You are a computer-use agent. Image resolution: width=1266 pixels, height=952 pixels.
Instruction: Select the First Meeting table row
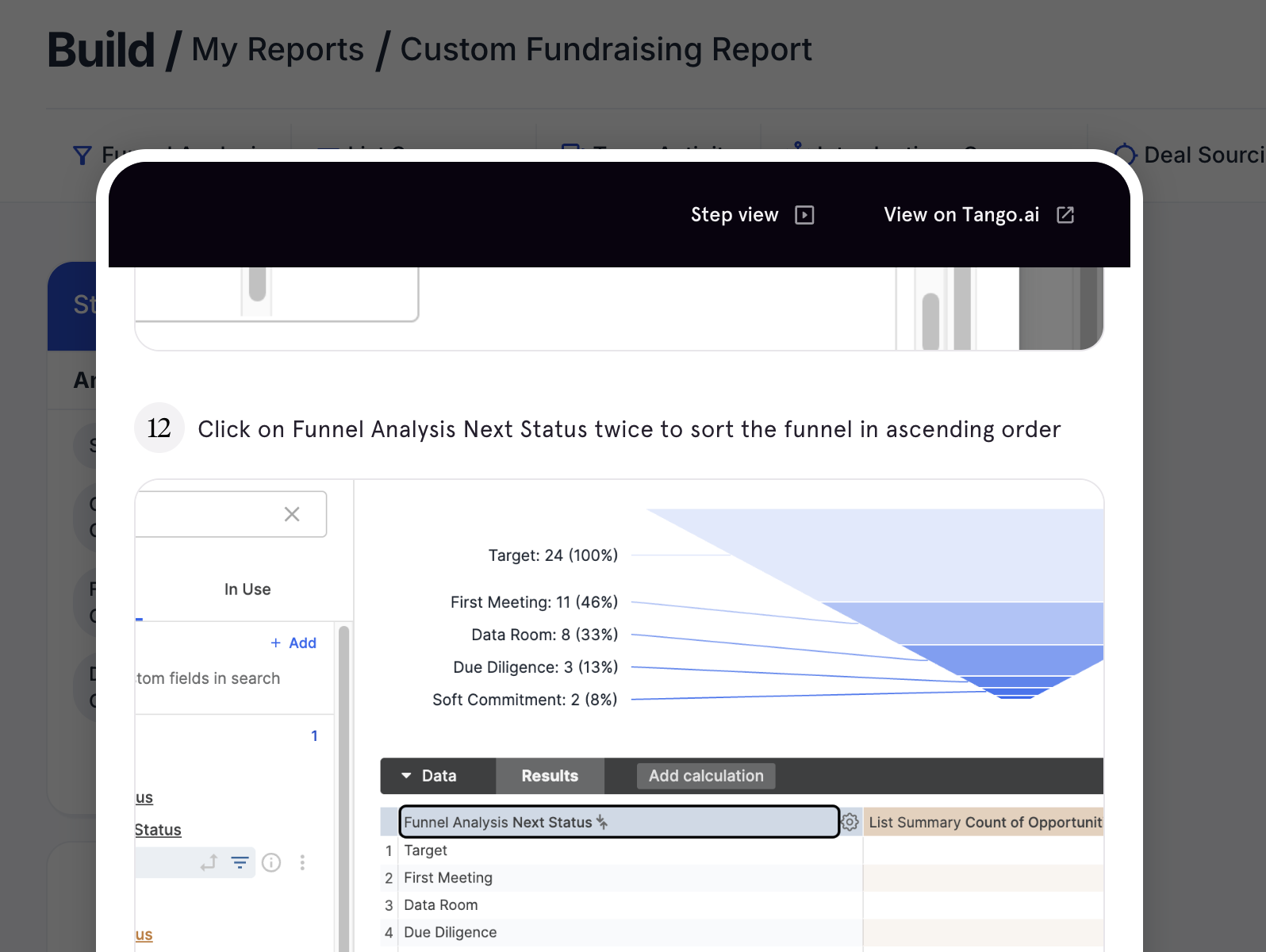622,877
